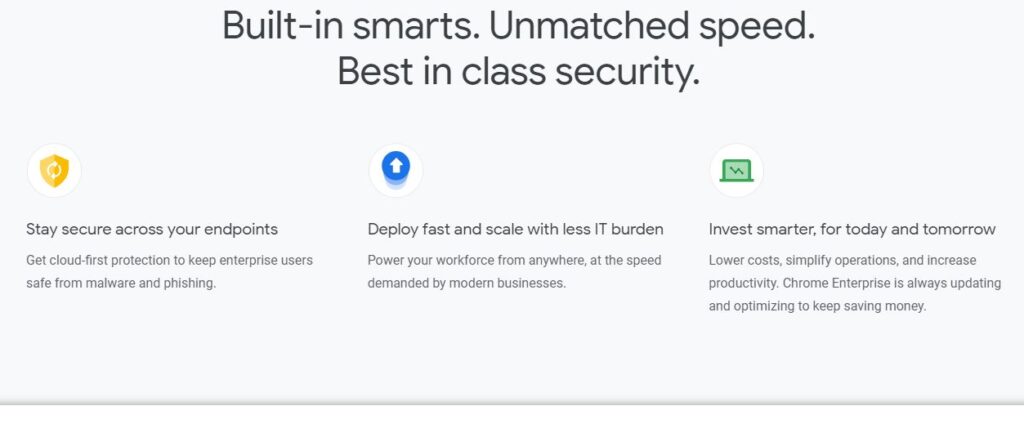Select 'Deploy fast and scale with less IT burden'

click(x=515, y=229)
